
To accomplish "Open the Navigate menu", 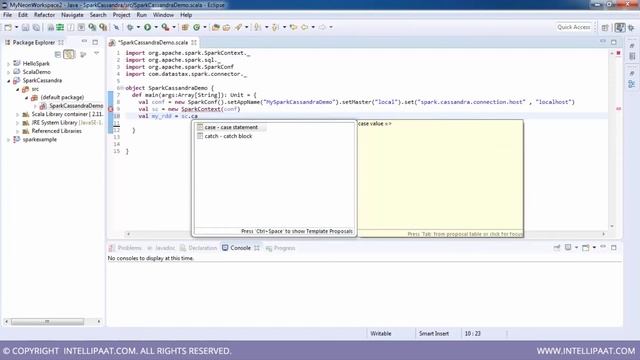I will [72, 15].
